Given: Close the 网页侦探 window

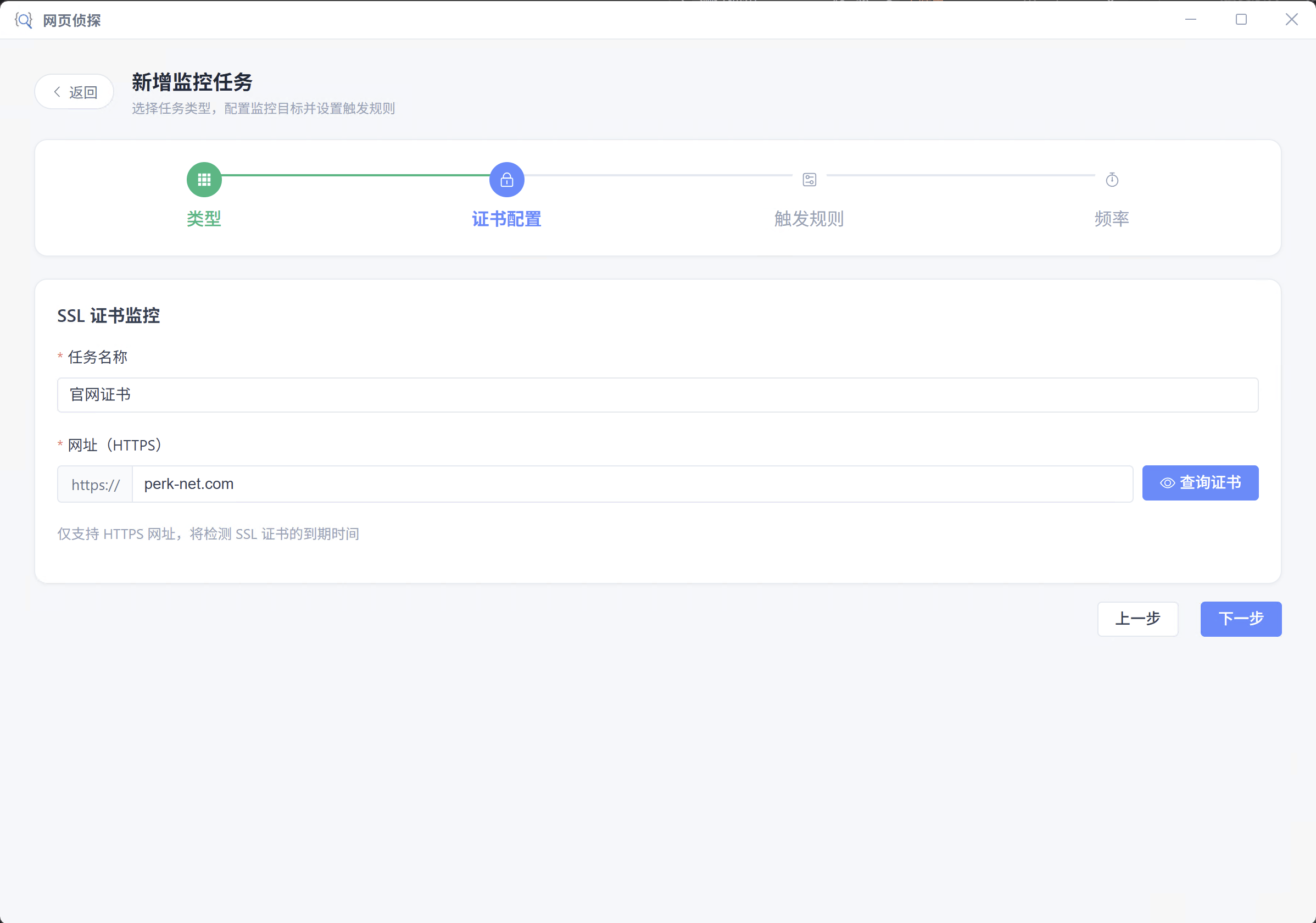Looking at the screenshot, I should coord(1291,19).
